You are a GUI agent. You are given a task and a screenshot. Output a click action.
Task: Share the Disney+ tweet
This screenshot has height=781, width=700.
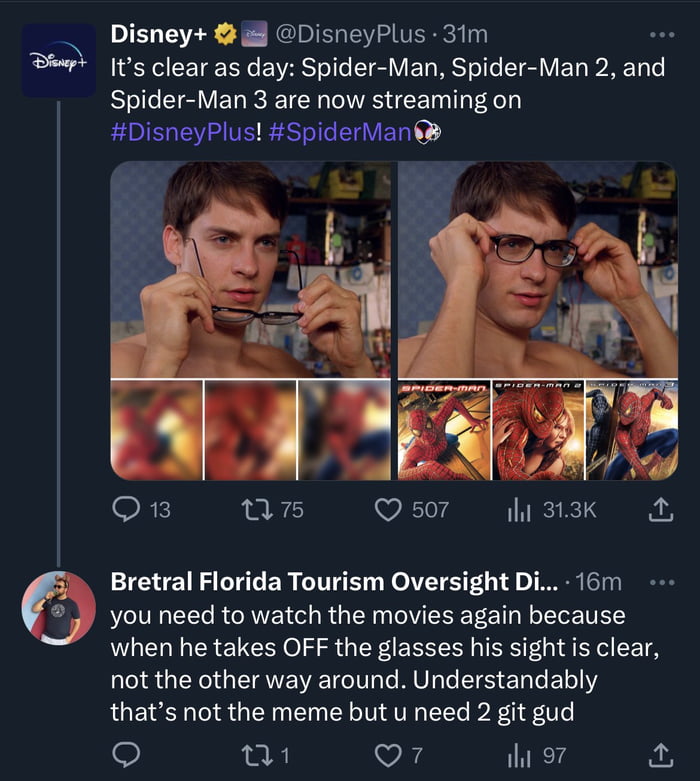[x=661, y=510]
